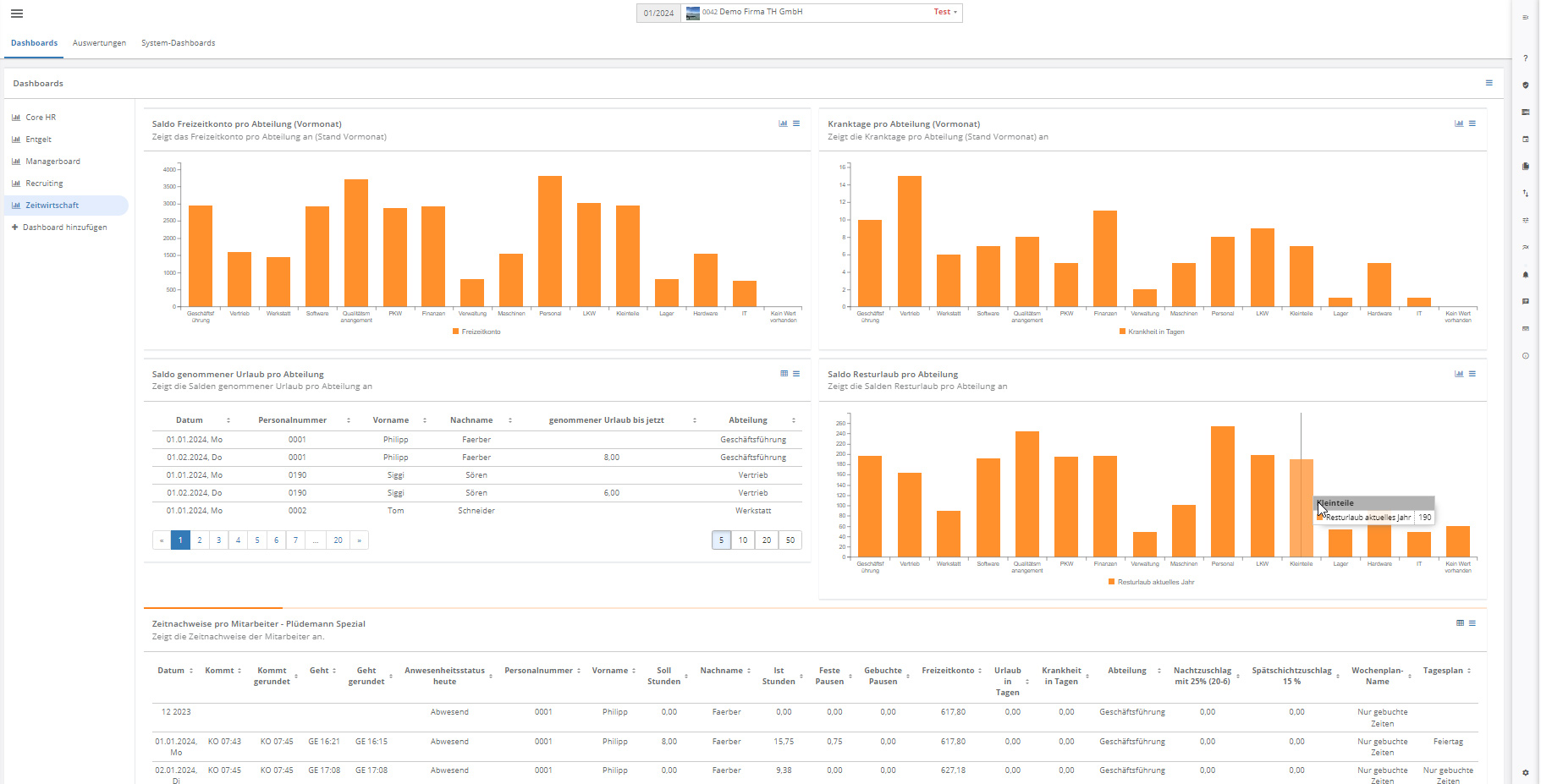
Task: Set page size to 10 rows
Action: click(x=743, y=540)
